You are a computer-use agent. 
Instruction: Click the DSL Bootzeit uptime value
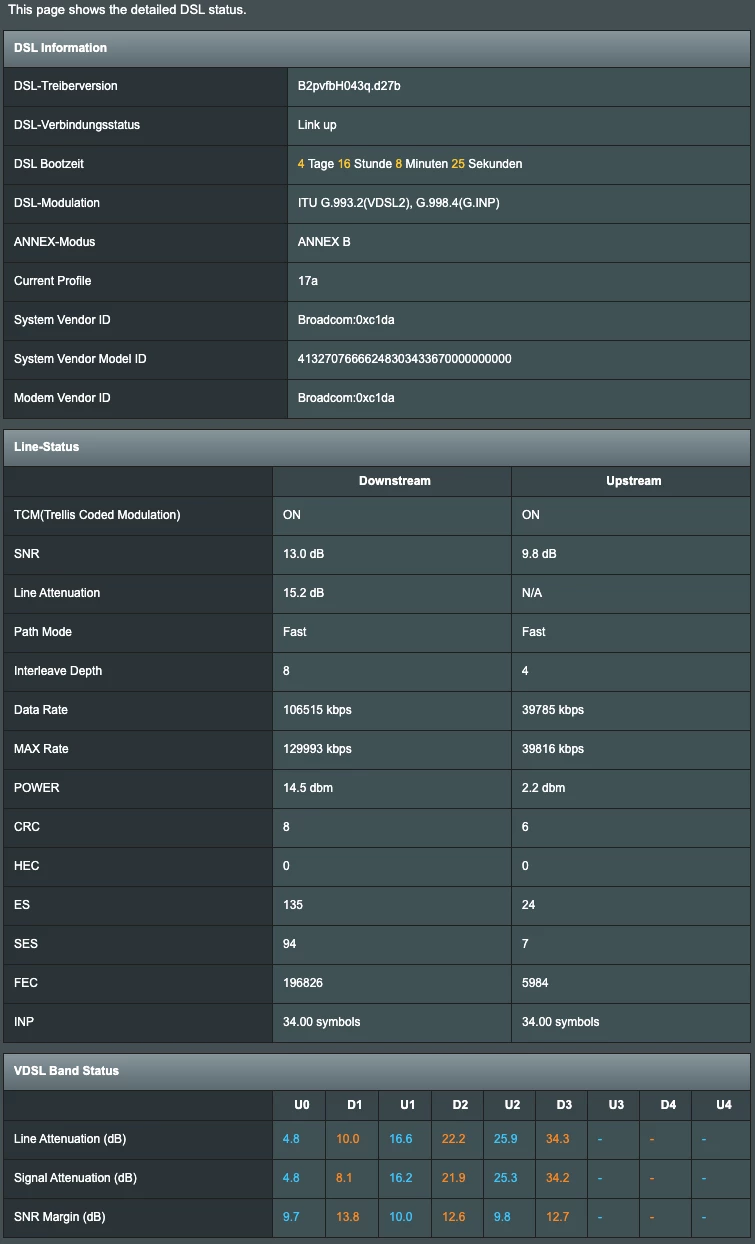coord(410,164)
